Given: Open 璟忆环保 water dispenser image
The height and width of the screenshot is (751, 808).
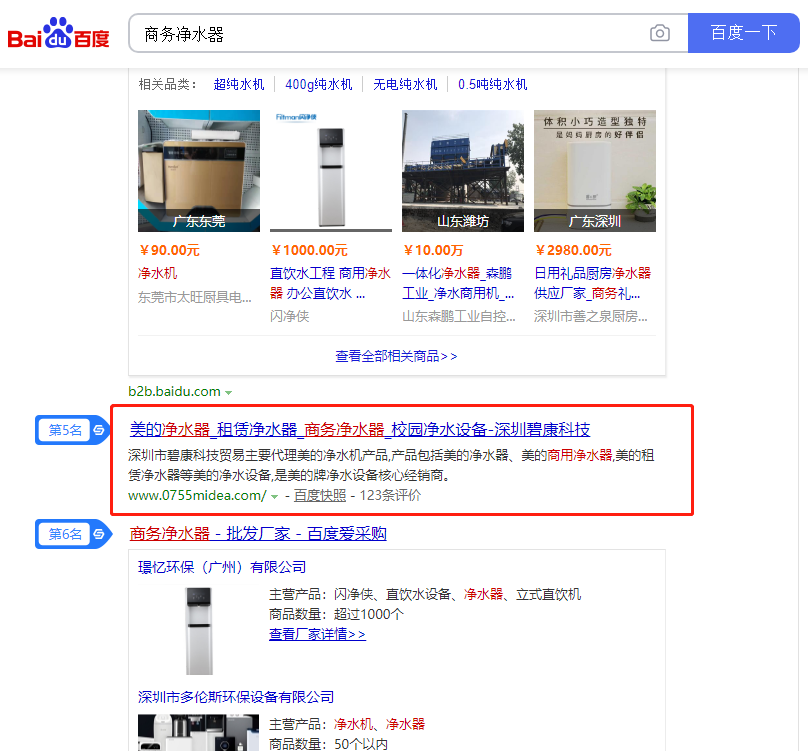Looking at the screenshot, I should (x=199, y=631).
